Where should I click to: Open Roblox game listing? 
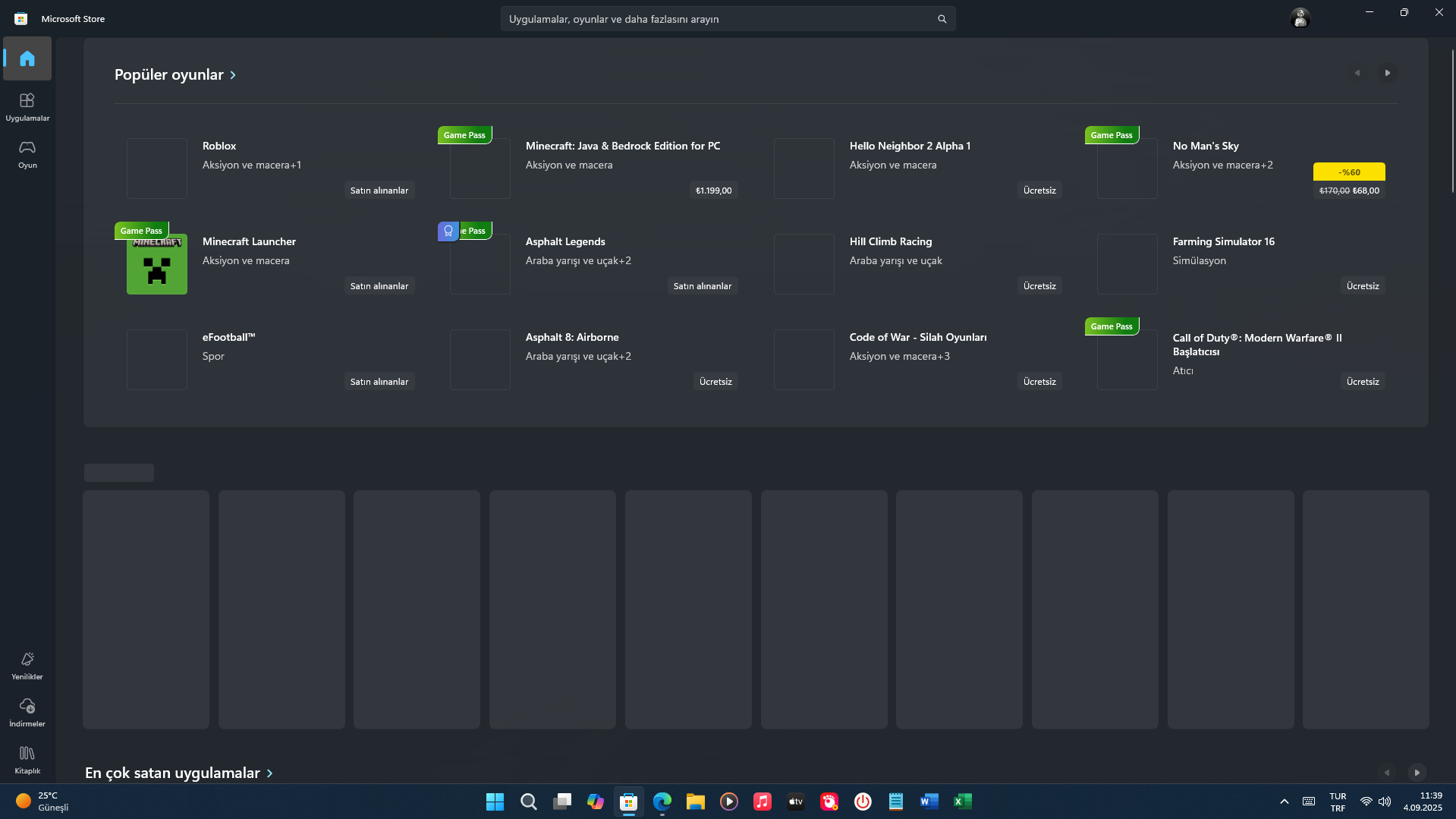point(271,168)
